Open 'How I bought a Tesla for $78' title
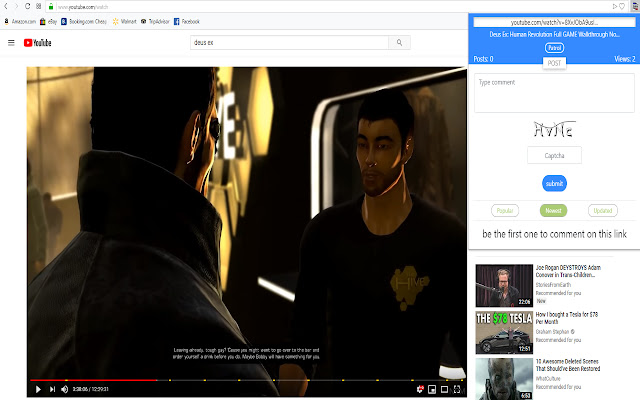The width and height of the screenshot is (640, 400). tap(567, 318)
